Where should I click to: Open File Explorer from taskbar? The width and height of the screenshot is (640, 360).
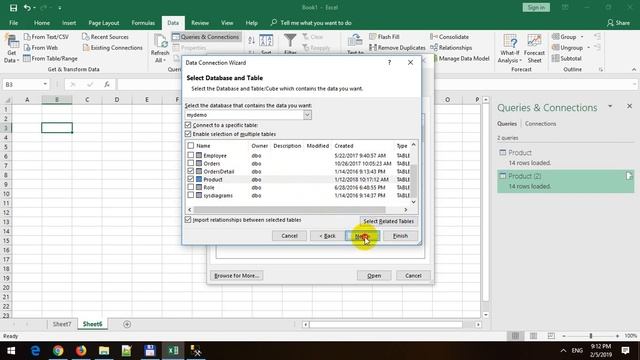click(x=104, y=351)
